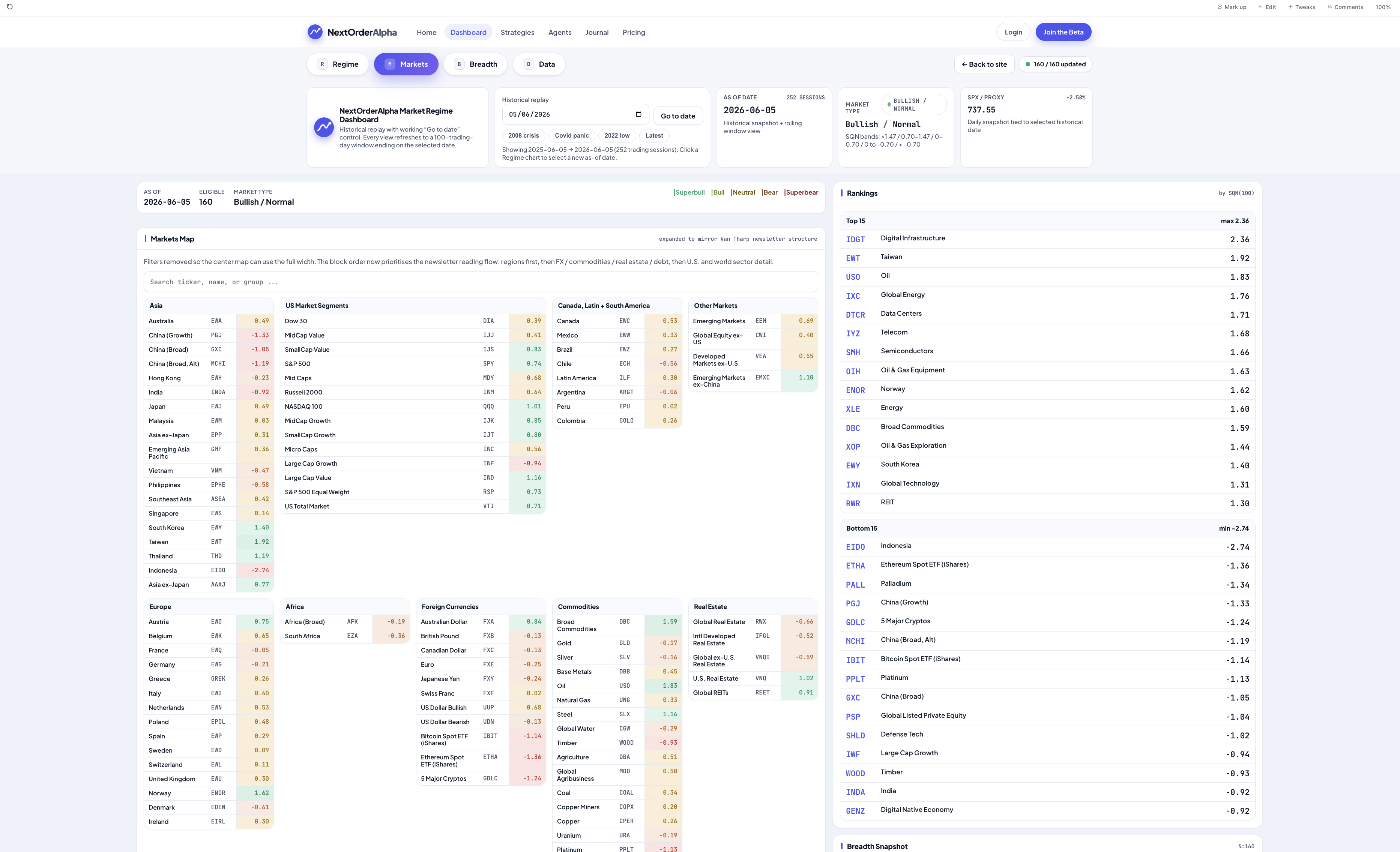Click the Neutral legend label
Viewport: 1400px width, 852px height.
pyautogui.click(x=743, y=192)
